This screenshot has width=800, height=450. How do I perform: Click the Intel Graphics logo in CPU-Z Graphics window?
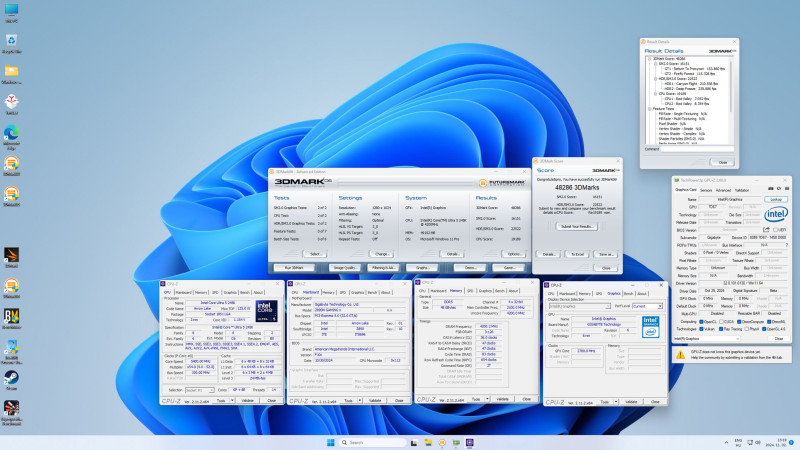651,327
